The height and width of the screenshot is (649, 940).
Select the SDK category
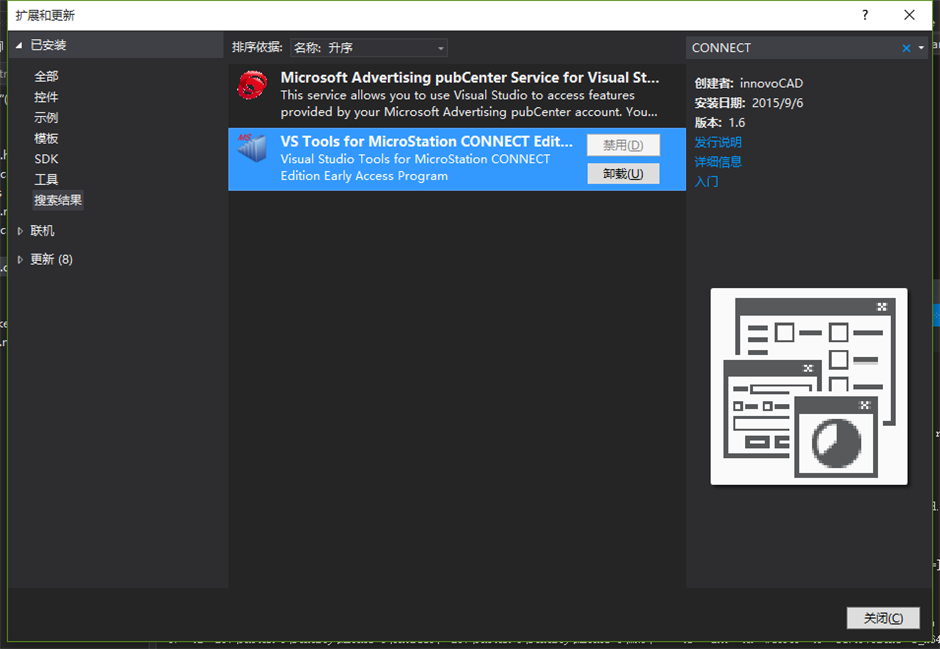[46, 159]
